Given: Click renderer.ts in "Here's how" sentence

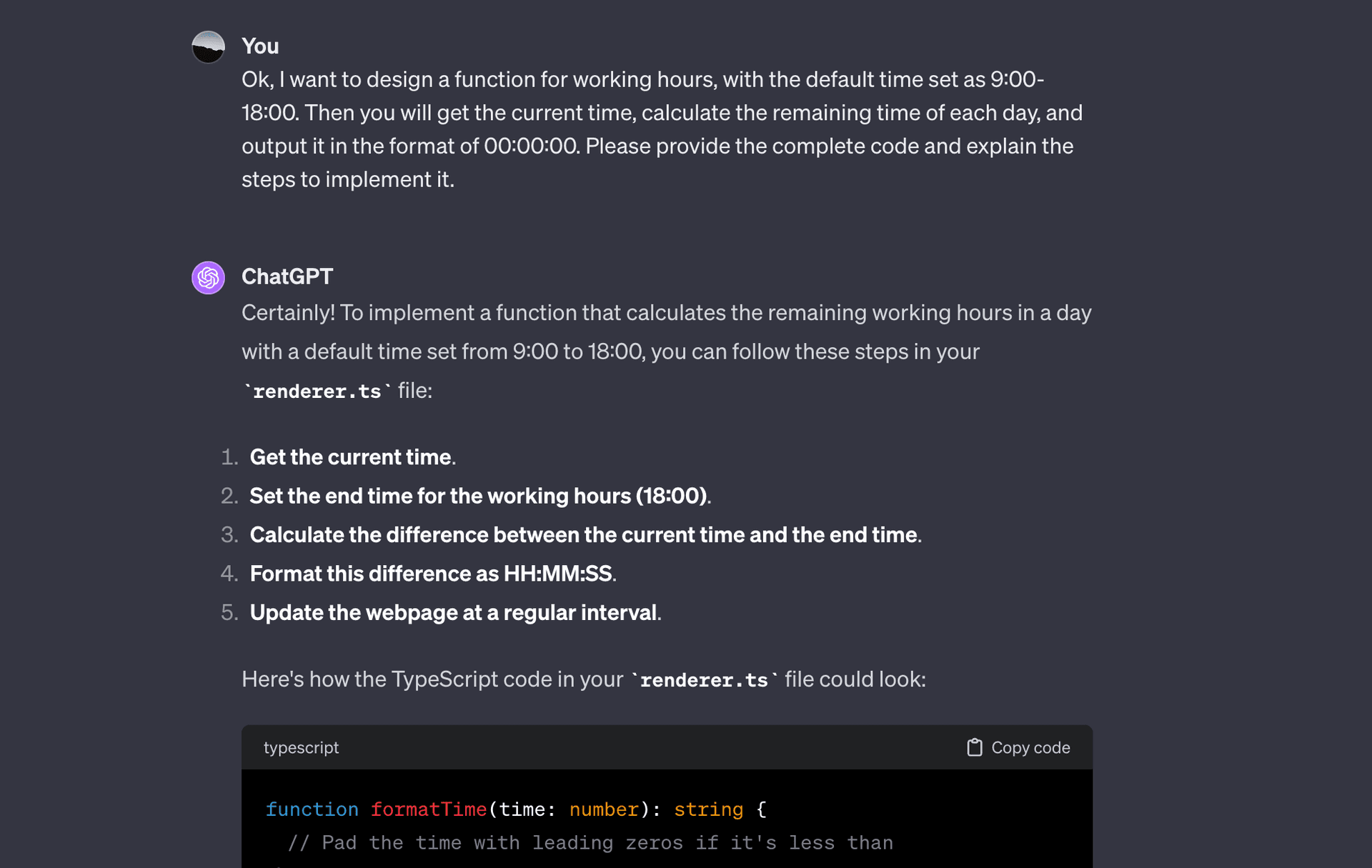Looking at the screenshot, I should (704, 680).
